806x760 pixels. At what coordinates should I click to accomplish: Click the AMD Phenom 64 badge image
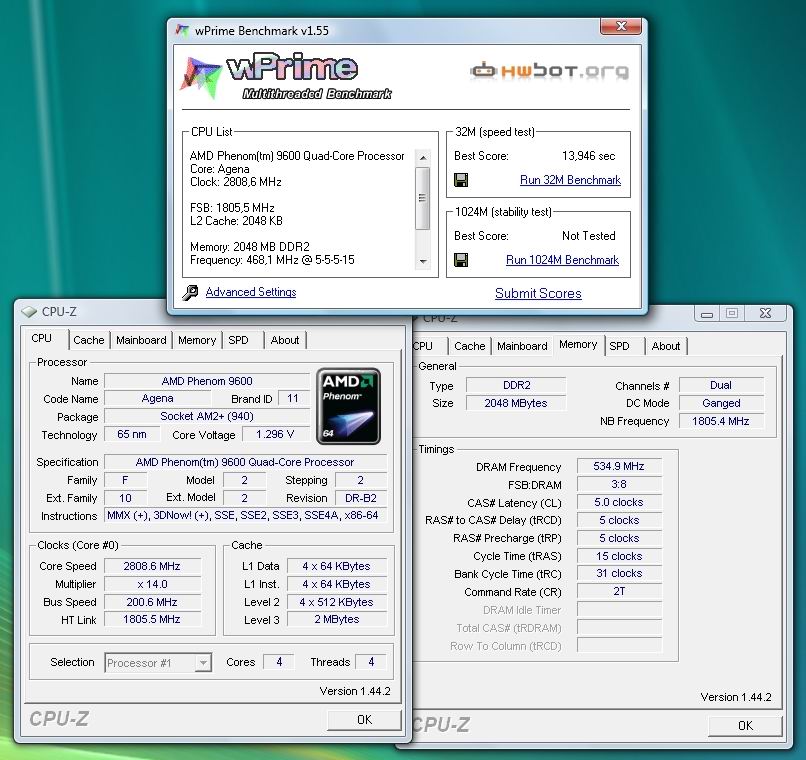coord(349,406)
